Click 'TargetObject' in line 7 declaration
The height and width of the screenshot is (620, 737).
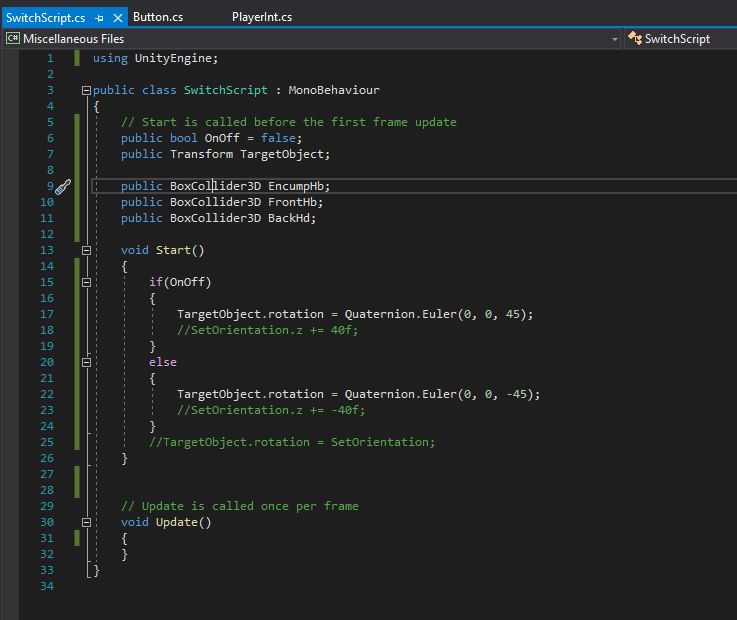pyautogui.click(x=282, y=154)
